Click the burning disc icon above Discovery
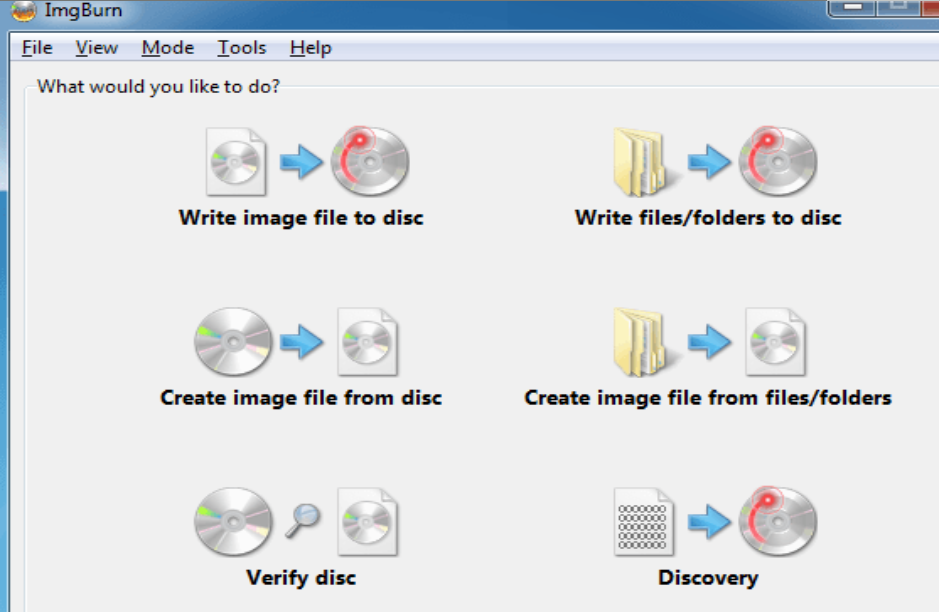Viewport: 940px width, 612px height. pos(778,521)
